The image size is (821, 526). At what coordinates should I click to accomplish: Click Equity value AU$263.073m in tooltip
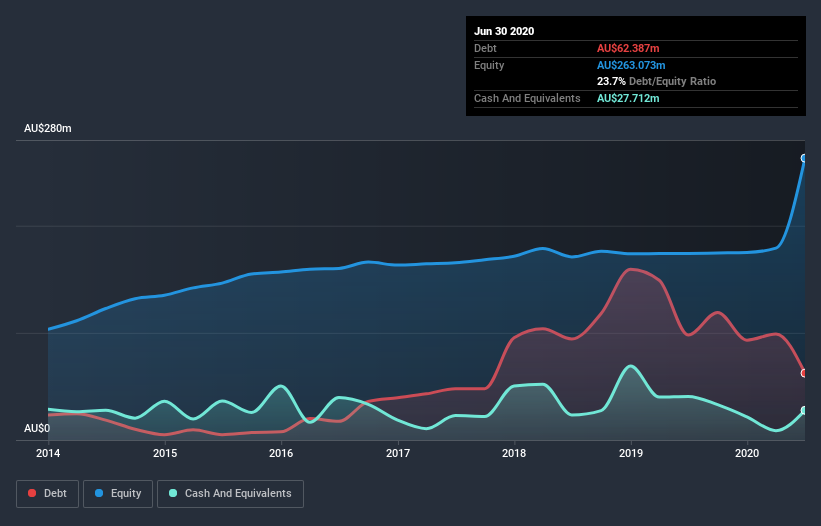631,65
